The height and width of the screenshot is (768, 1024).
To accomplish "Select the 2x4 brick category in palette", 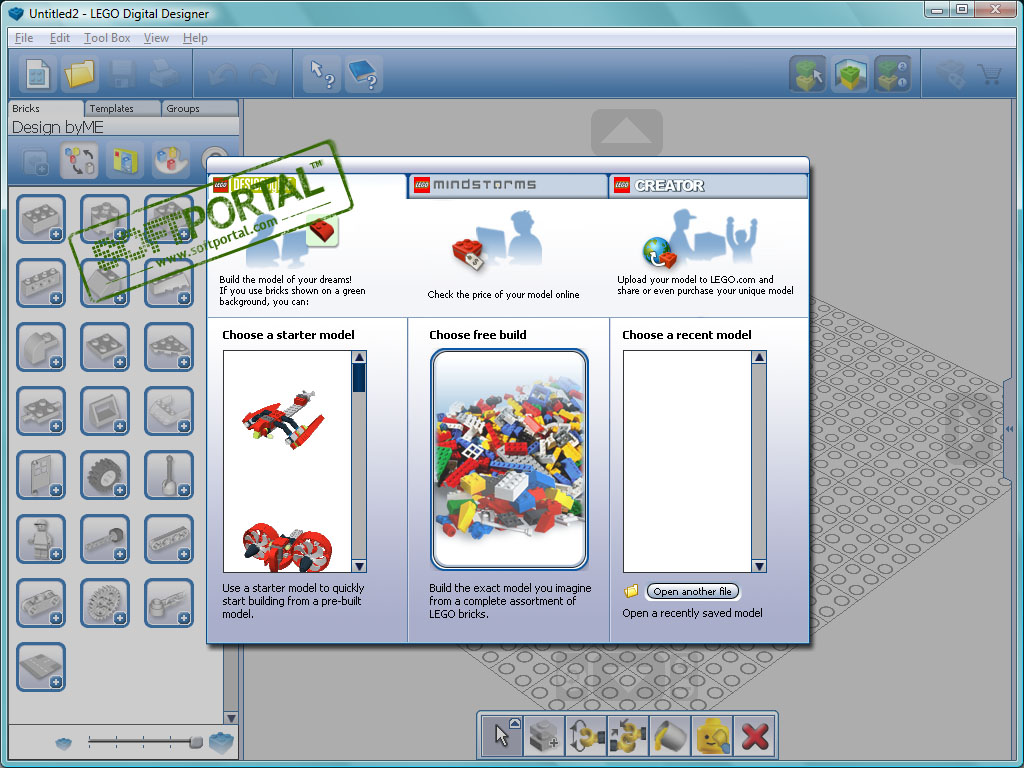I will click(40, 219).
